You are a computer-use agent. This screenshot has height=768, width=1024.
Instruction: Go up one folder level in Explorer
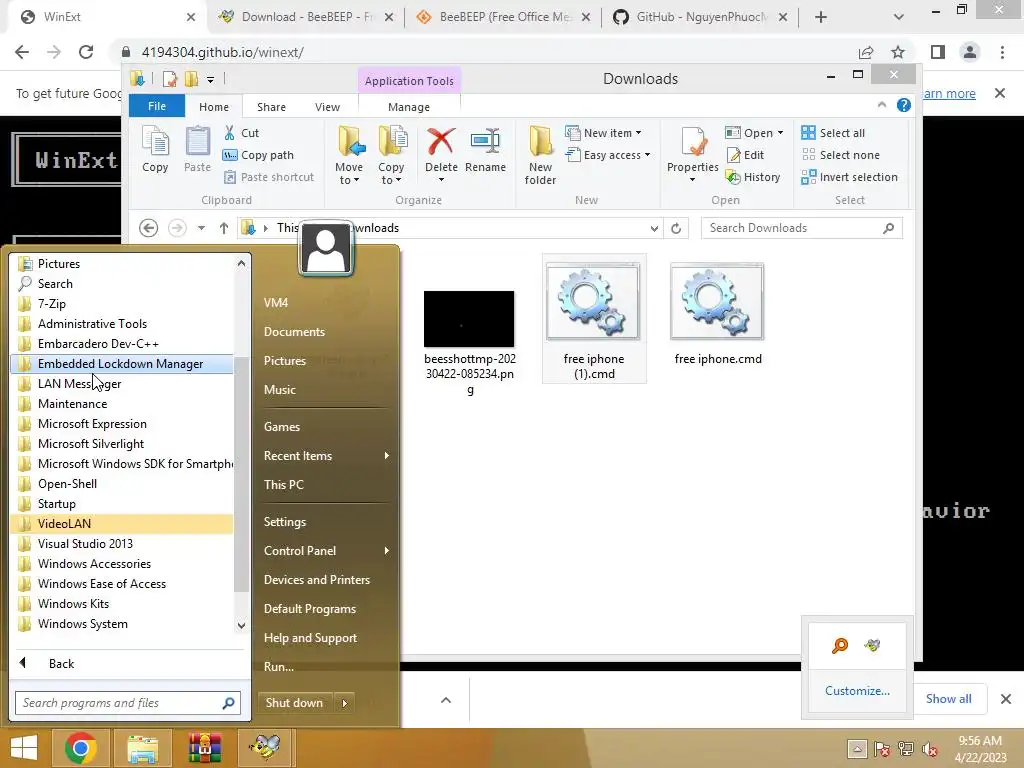click(224, 228)
